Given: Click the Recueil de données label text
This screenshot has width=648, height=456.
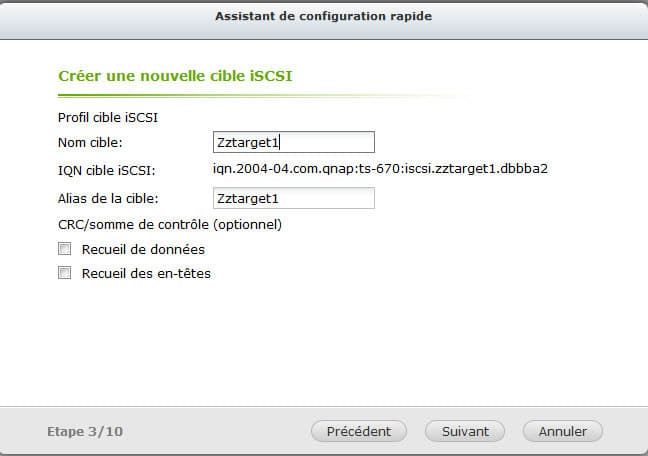Looking at the screenshot, I should coord(143,249).
